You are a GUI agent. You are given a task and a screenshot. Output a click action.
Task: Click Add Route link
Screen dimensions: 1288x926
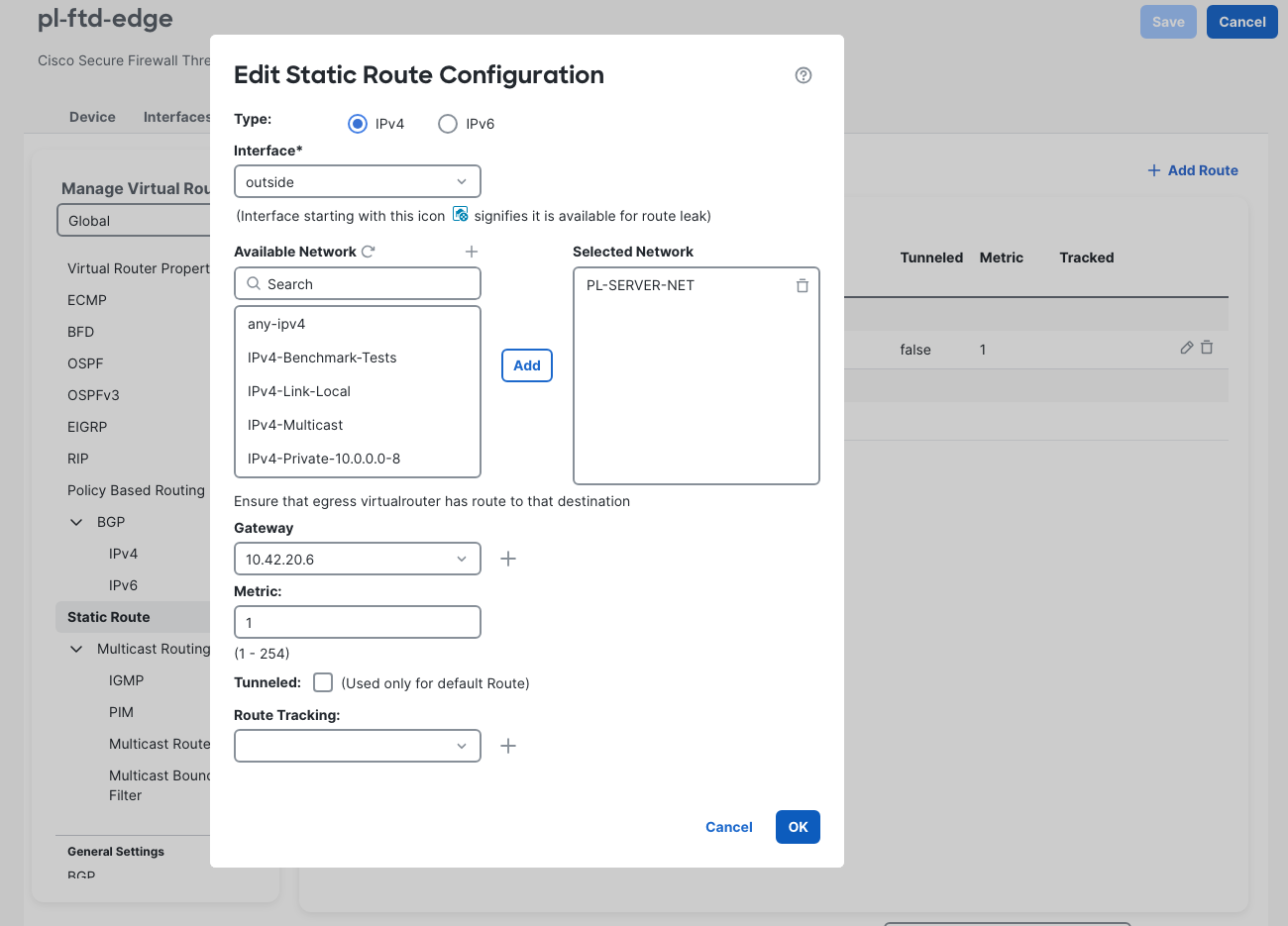point(1193,170)
